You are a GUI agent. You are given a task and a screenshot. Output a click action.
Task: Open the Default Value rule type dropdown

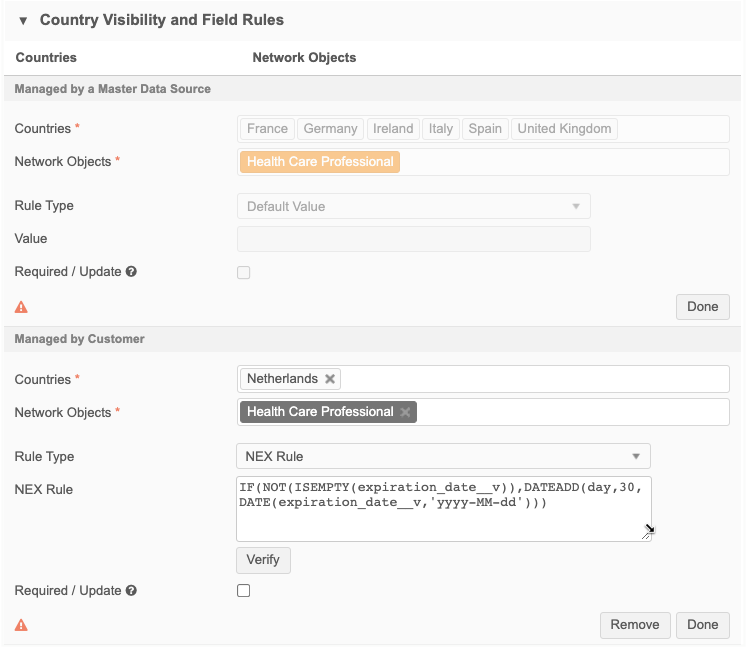[x=413, y=206]
